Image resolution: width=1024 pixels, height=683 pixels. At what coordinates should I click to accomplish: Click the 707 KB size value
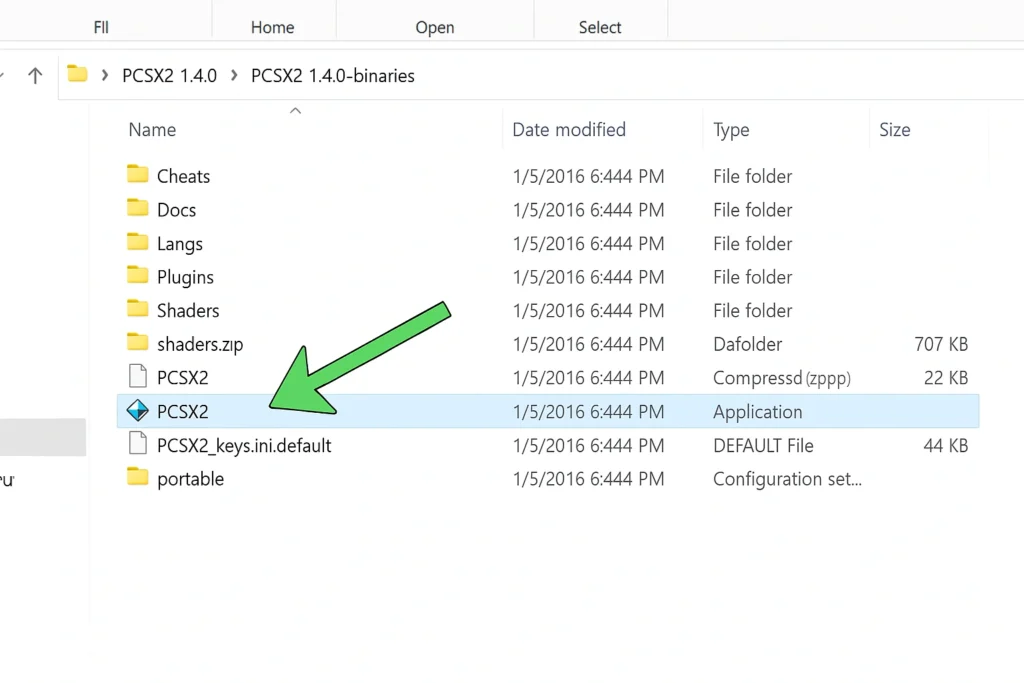(x=941, y=345)
